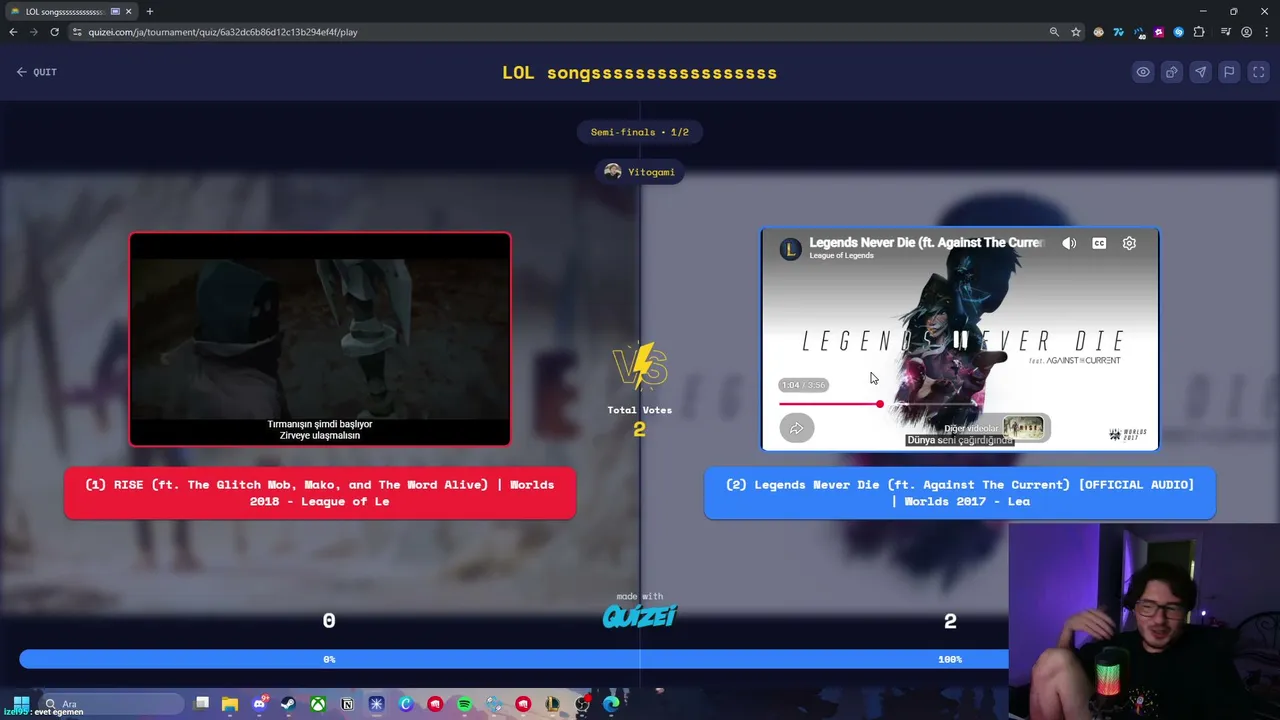The image size is (1280, 720).
Task: Mute the Legends Never Die video volume
Action: 1069,243
